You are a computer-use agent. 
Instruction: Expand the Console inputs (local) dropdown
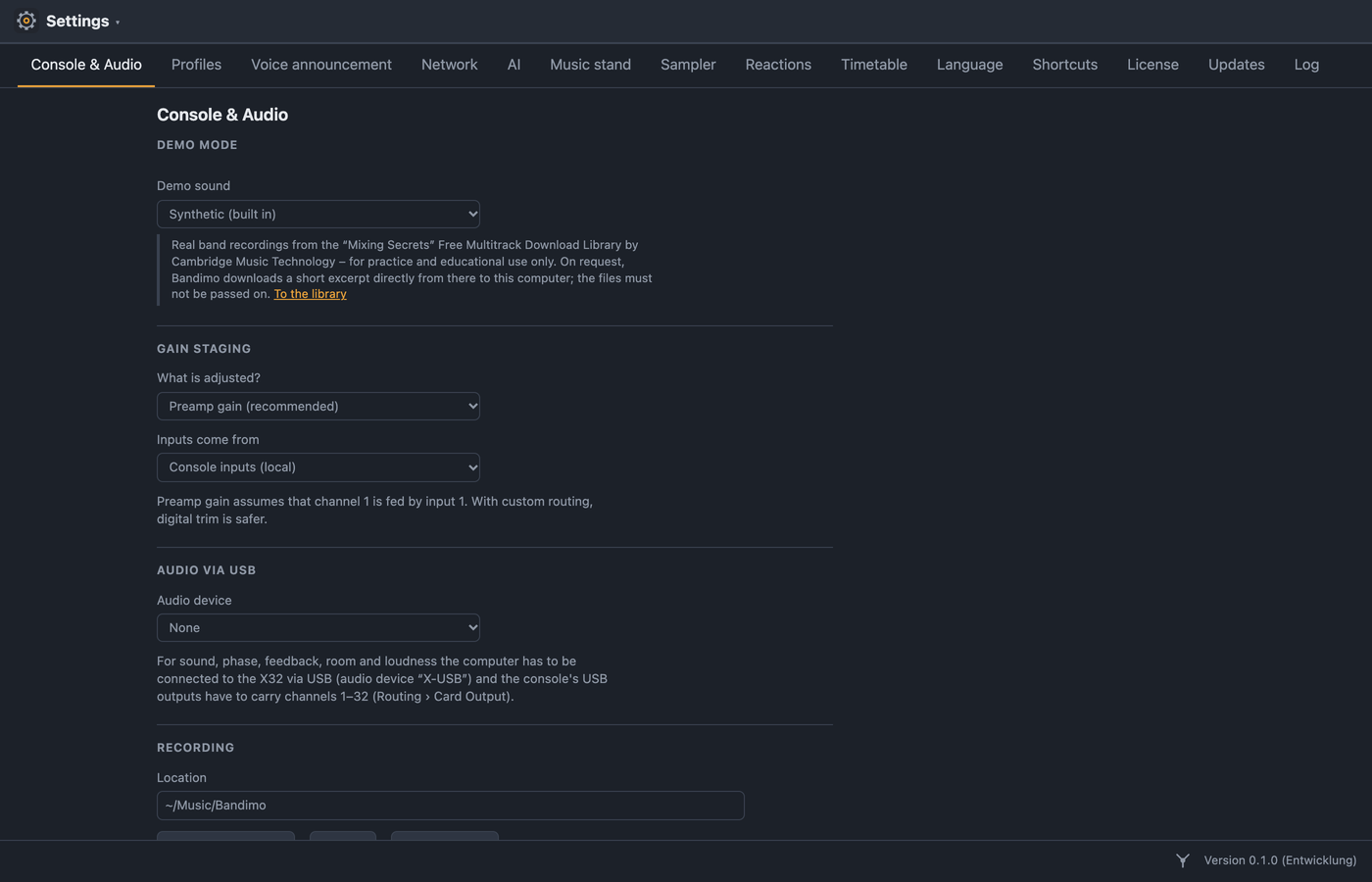tap(318, 467)
